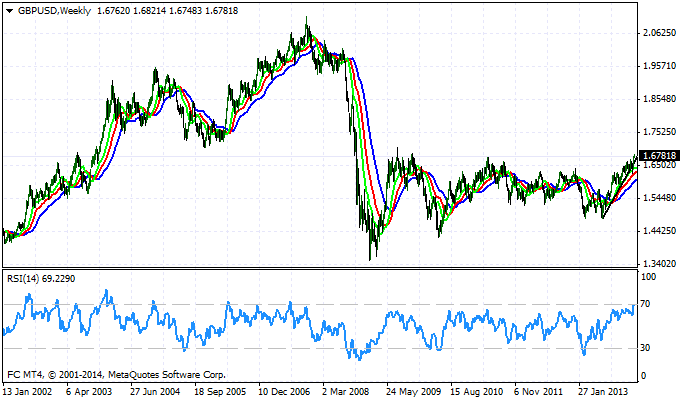Select the 1.95710 price axis label
This screenshot has width=680, height=400.
coord(660,66)
